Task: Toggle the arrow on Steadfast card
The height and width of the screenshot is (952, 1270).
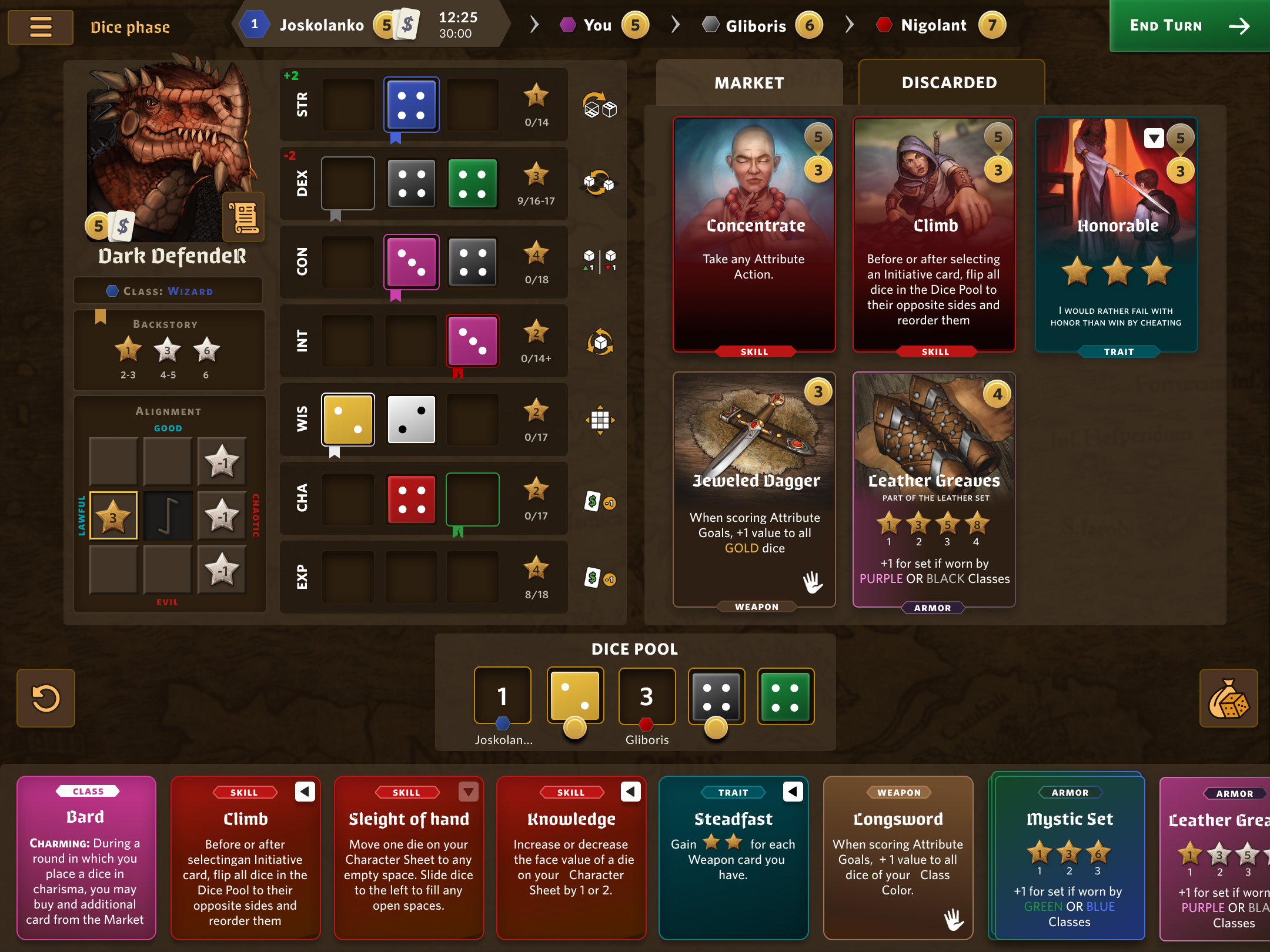Action: point(793,792)
